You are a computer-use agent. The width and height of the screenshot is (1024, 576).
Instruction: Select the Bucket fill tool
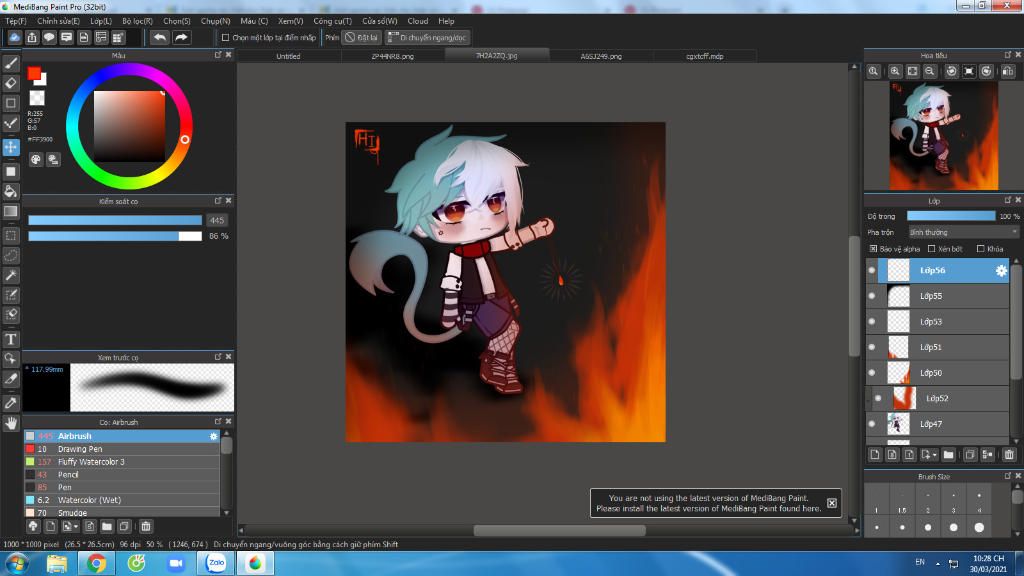point(11,191)
